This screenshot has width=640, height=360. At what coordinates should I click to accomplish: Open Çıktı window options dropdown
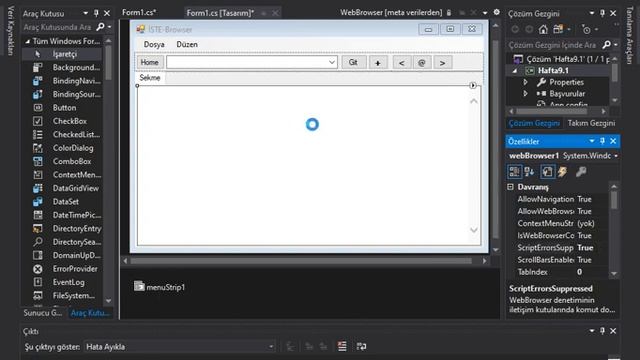coord(592,331)
